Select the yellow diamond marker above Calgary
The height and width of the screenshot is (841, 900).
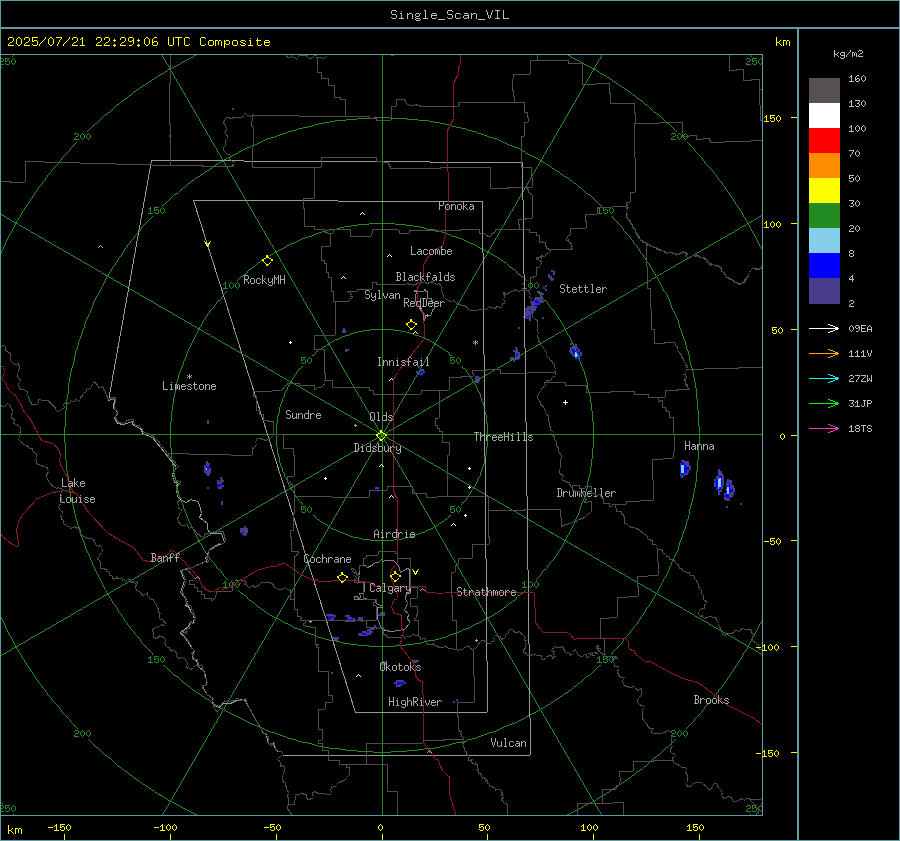tap(395, 576)
